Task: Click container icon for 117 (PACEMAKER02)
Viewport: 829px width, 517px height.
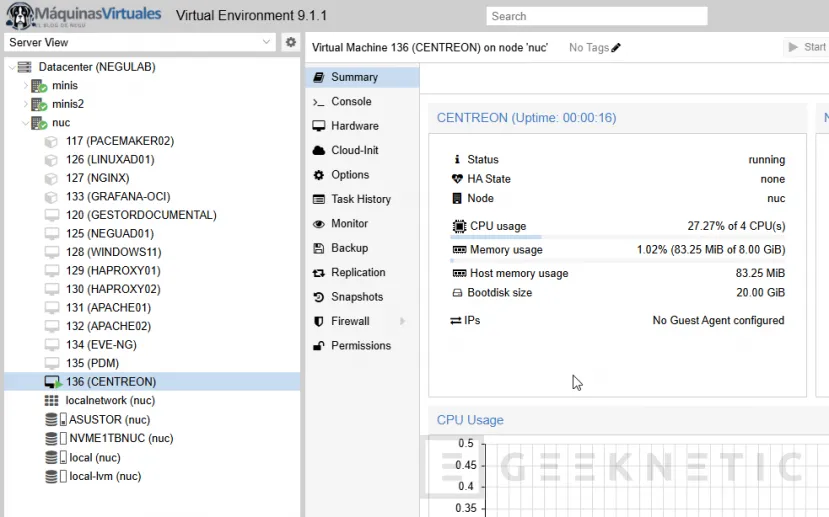Action: pyautogui.click(x=51, y=141)
